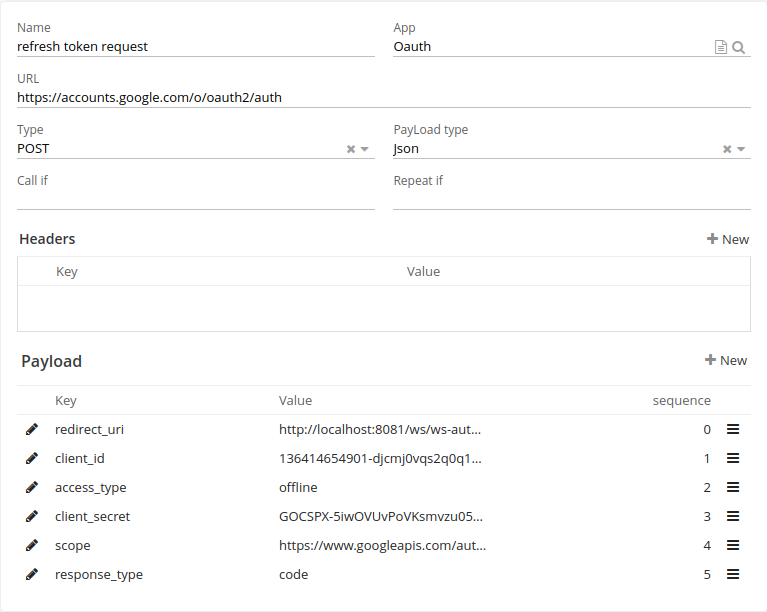
Task: Open the App record document icon
Action: [720, 47]
